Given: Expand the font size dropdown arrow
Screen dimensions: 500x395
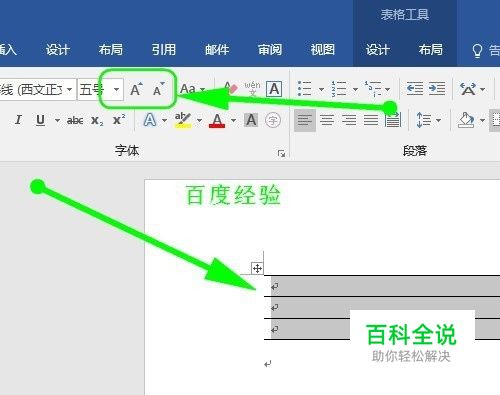Looking at the screenshot, I should pyautogui.click(x=116, y=89).
